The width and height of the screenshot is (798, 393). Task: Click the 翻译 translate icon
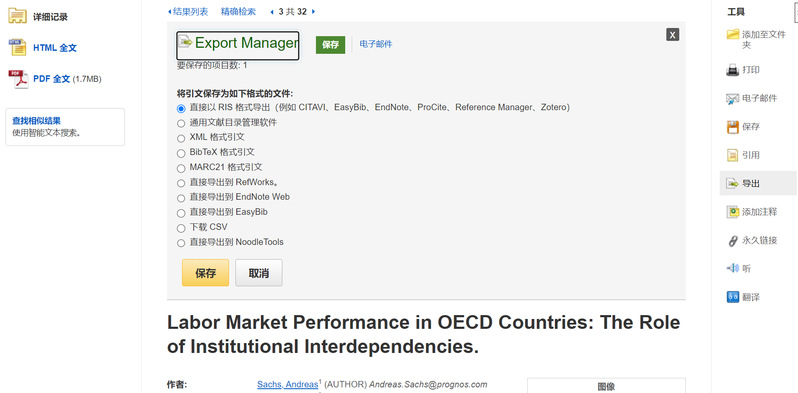tap(732, 297)
